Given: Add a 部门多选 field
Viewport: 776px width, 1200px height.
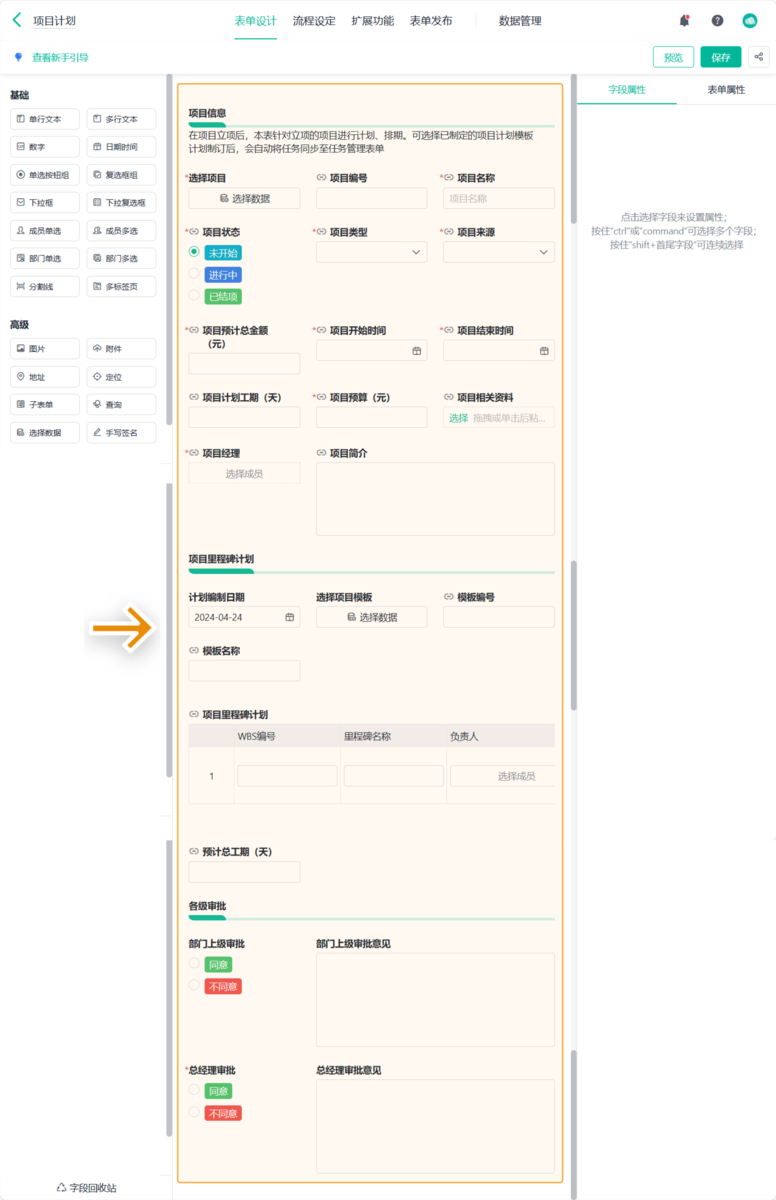Looking at the screenshot, I should (121, 259).
